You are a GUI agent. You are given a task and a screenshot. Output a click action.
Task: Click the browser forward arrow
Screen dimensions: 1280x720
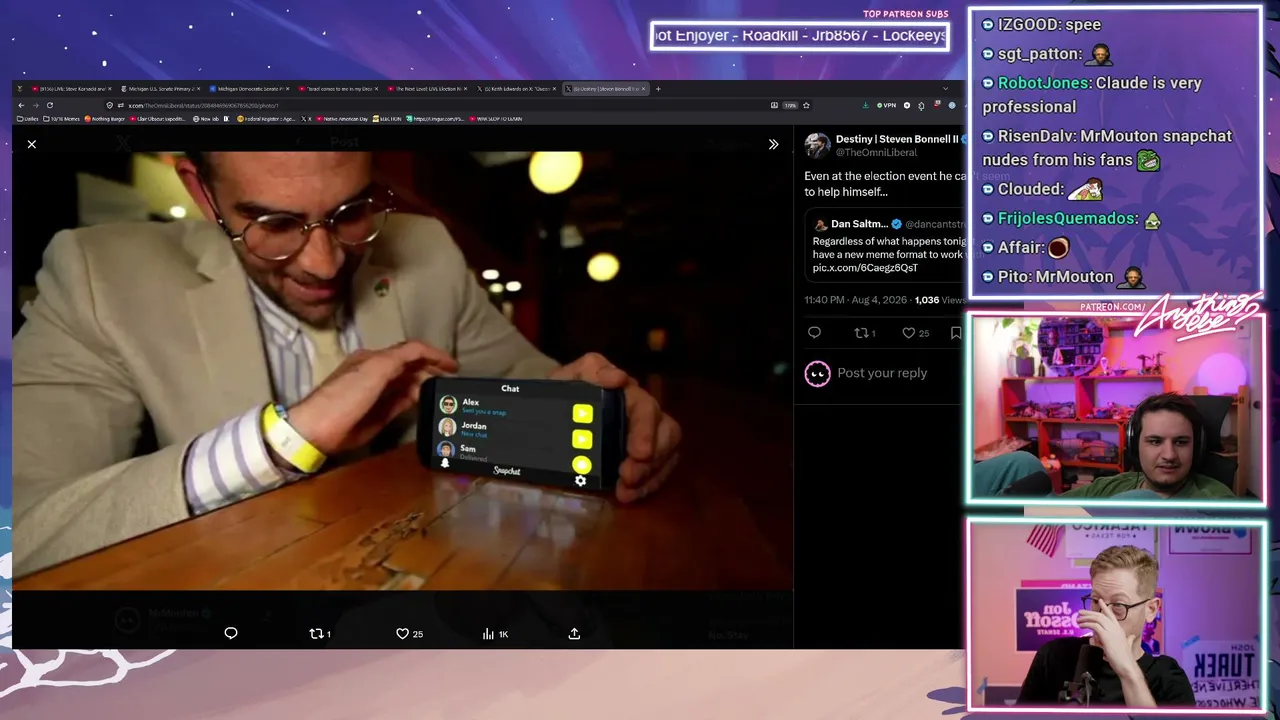click(35, 105)
